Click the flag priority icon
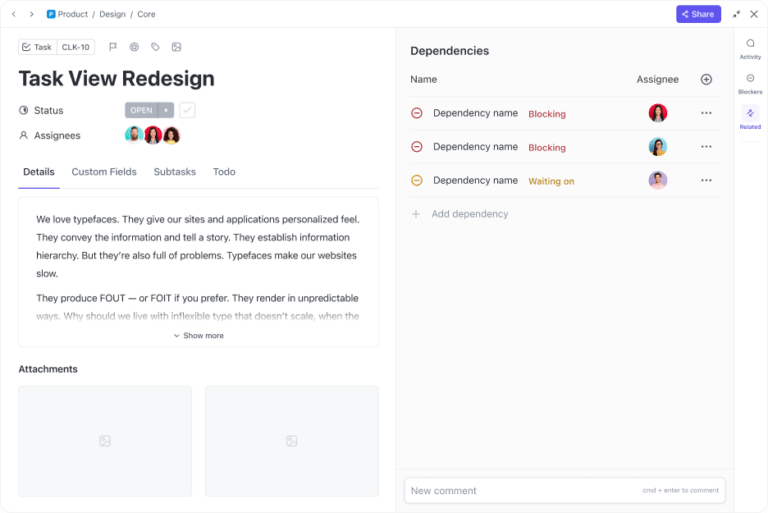Image resolution: width=768 pixels, height=513 pixels. click(113, 47)
